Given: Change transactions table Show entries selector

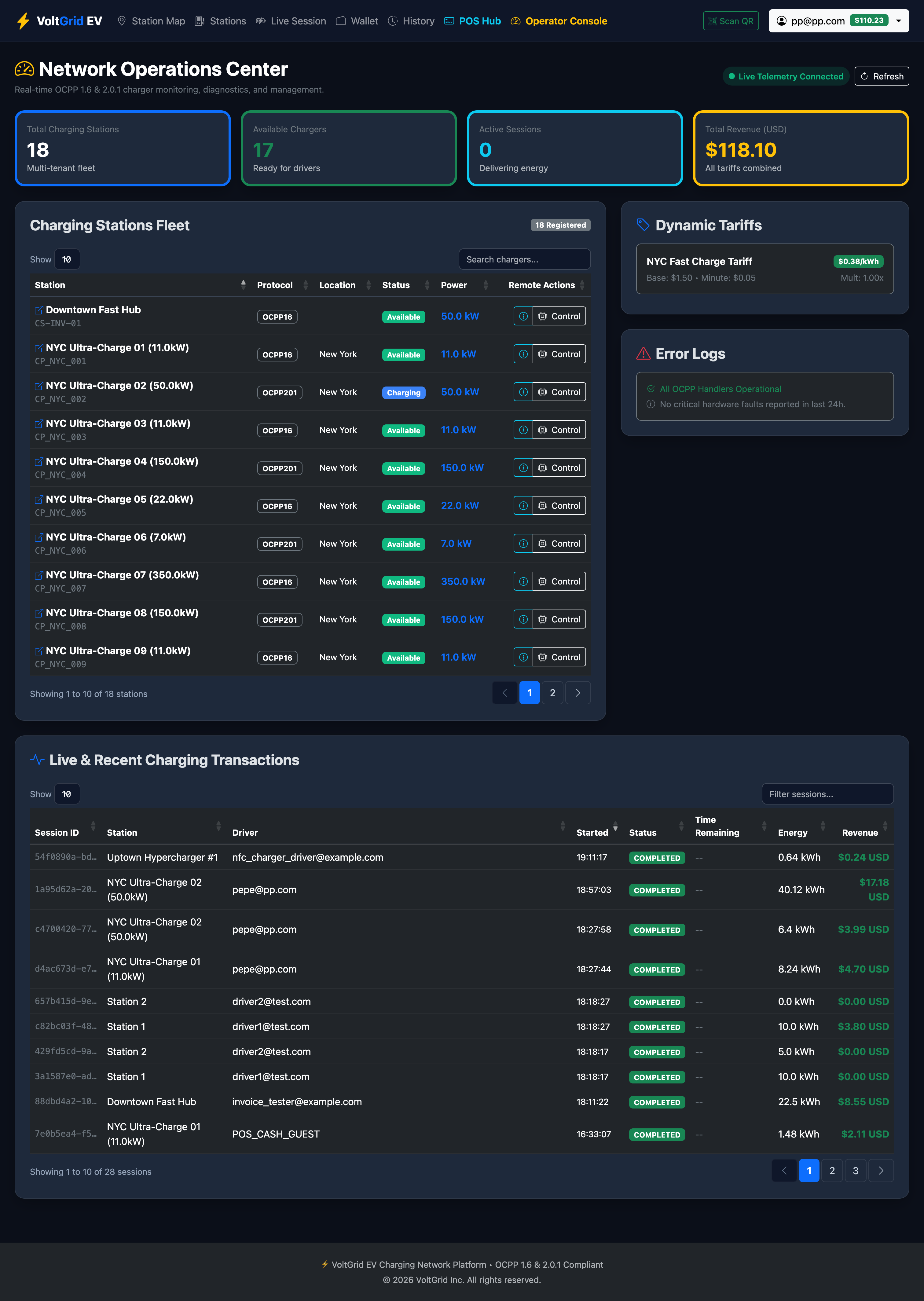Looking at the screenshot, I should (x=67, y=794).
